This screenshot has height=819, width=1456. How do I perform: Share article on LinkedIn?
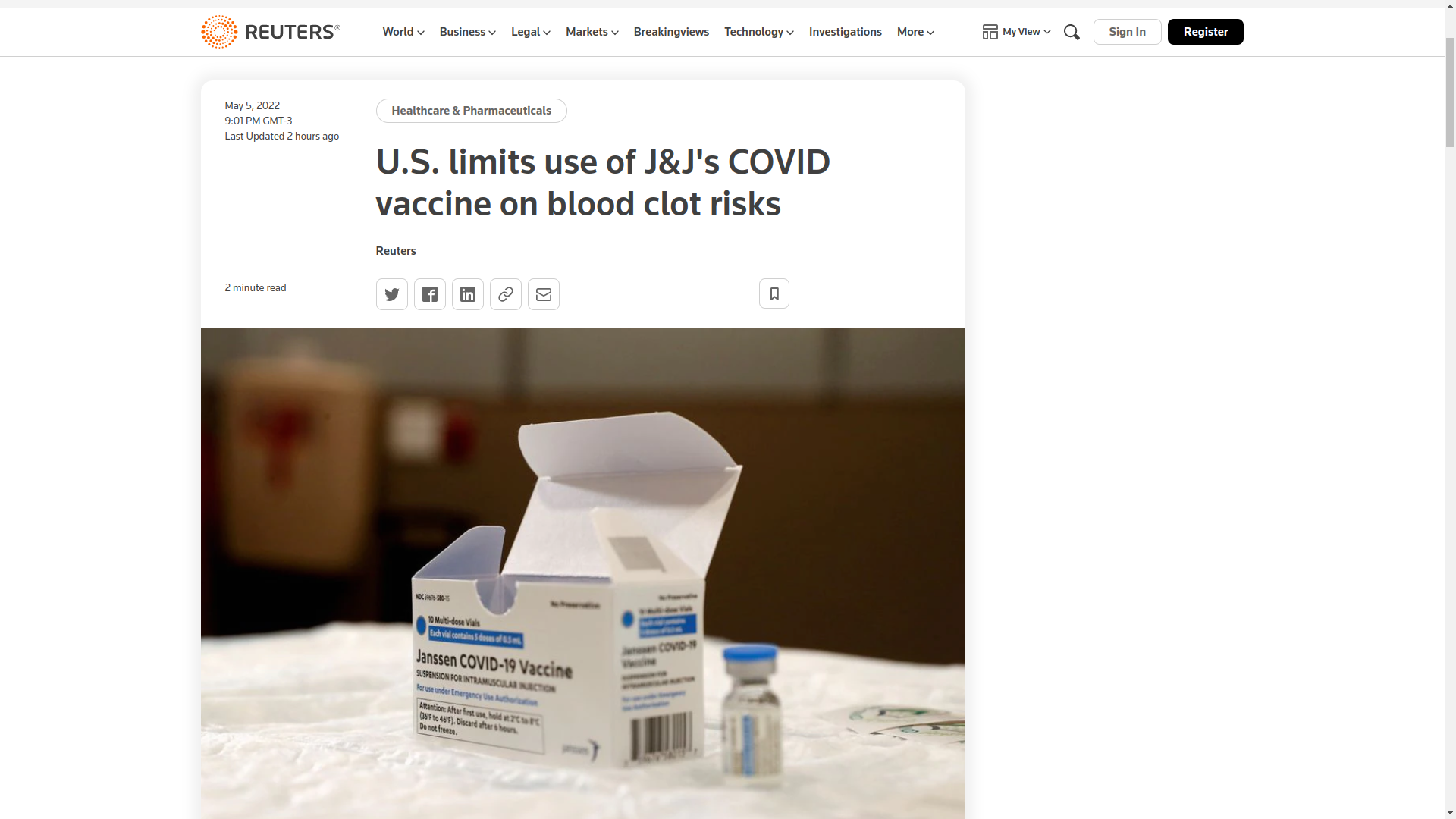coord(467,294)
